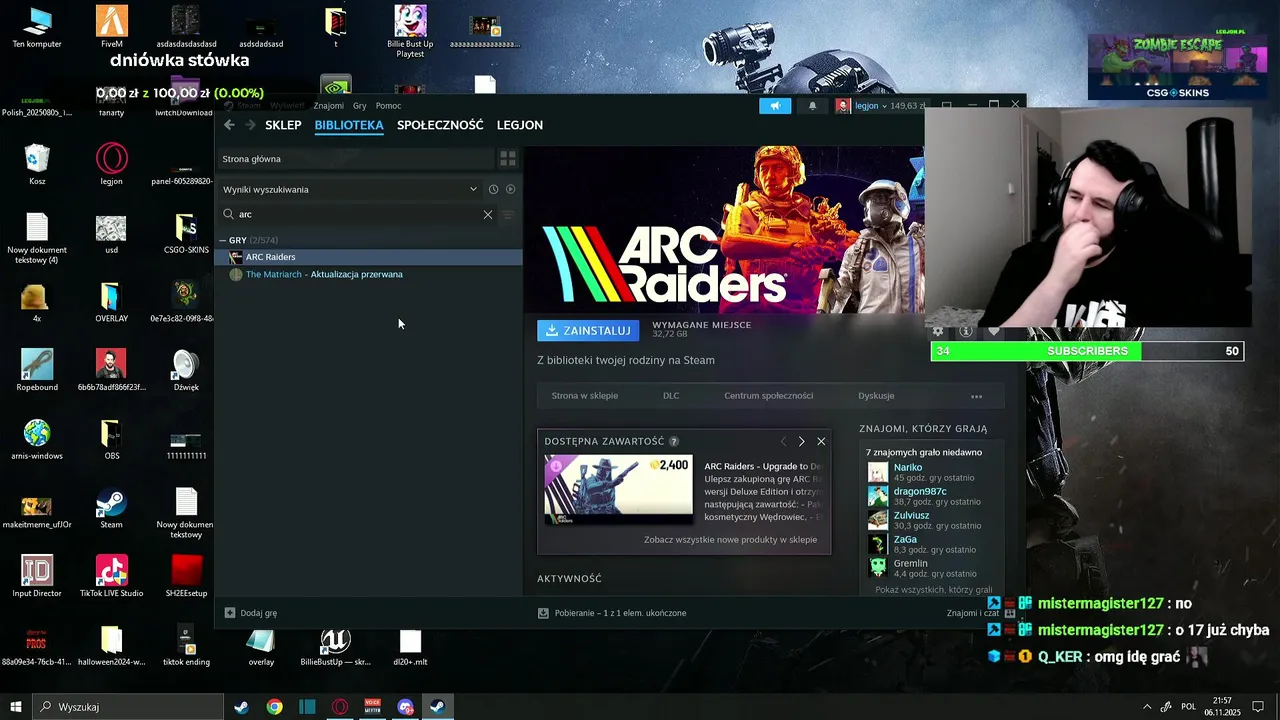Screen dimensions: 1280x720
Task: Open Opera GX from the taskbar
Action: tap(340, 707)
